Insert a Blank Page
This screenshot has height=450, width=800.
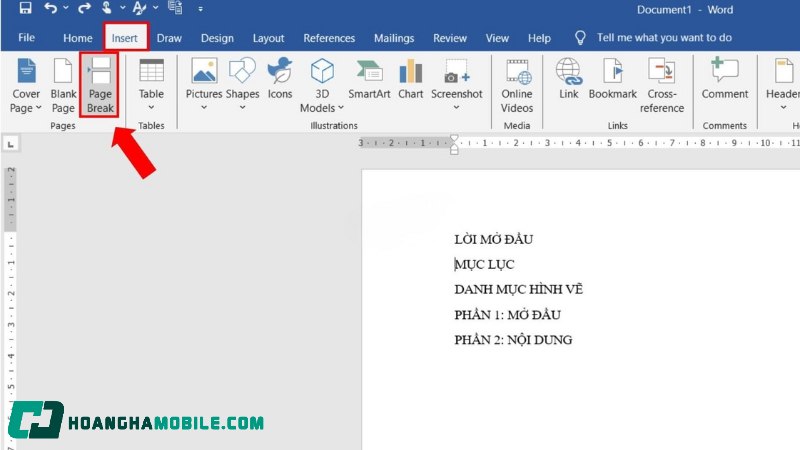(x=63, y=84)
